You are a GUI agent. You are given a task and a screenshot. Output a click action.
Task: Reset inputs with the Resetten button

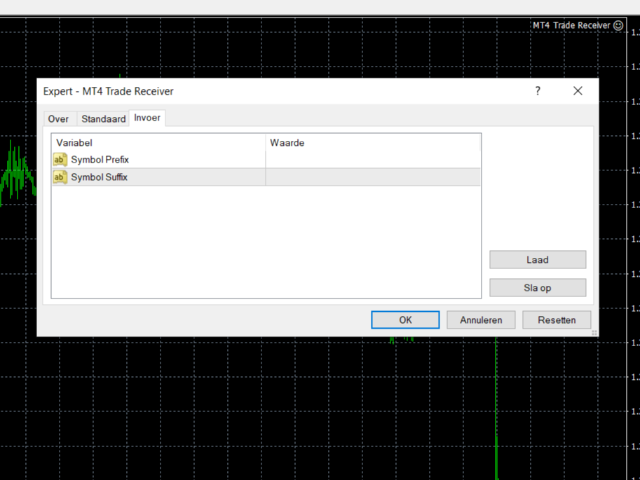click(x=557, y=320)
